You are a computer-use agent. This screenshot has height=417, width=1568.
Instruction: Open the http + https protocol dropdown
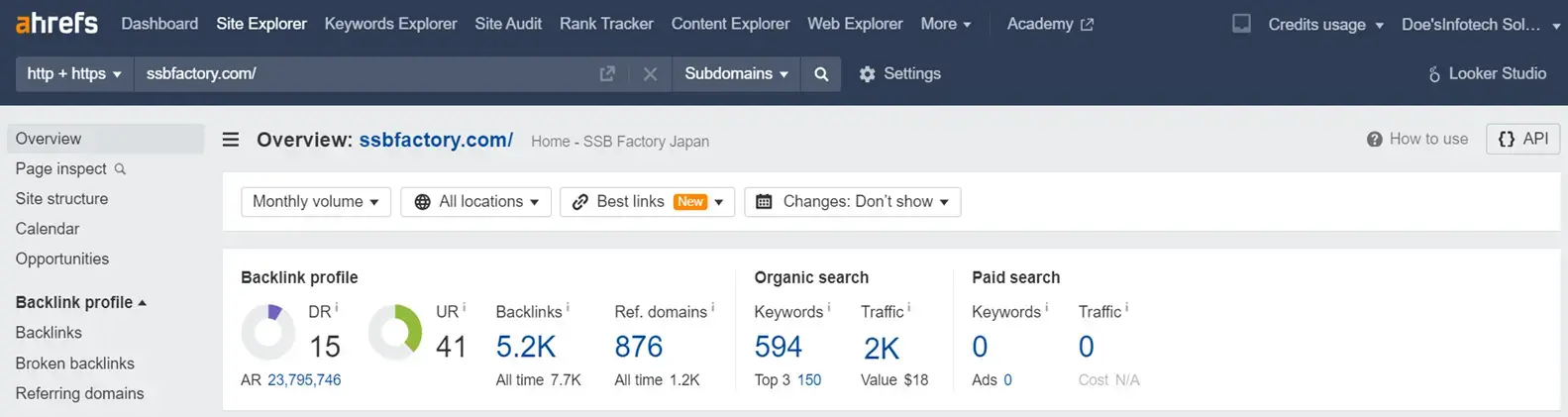pyautogui.click(x=74, y=74)
